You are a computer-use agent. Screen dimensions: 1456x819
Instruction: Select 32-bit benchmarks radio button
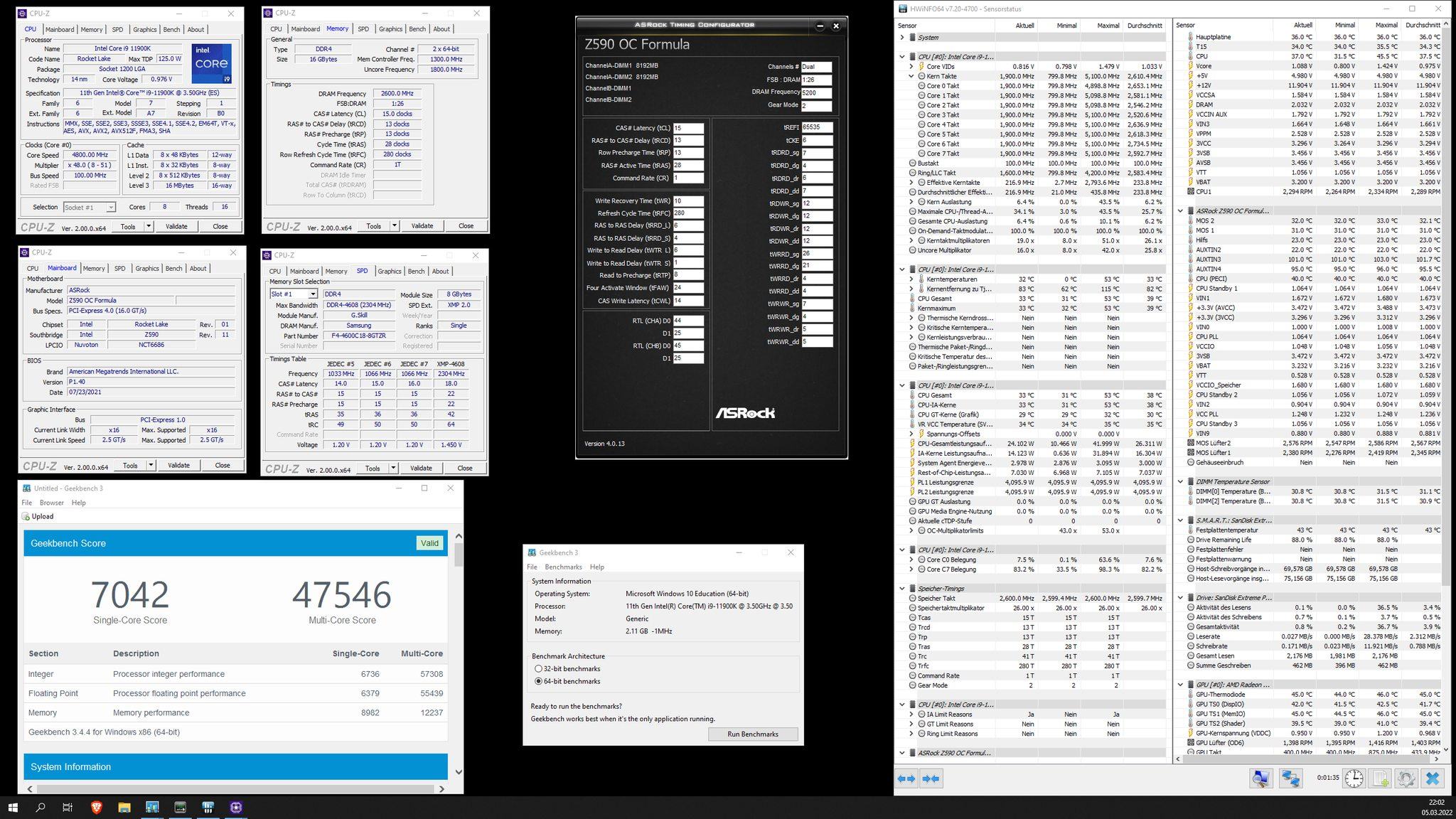(x=538, y=668)
